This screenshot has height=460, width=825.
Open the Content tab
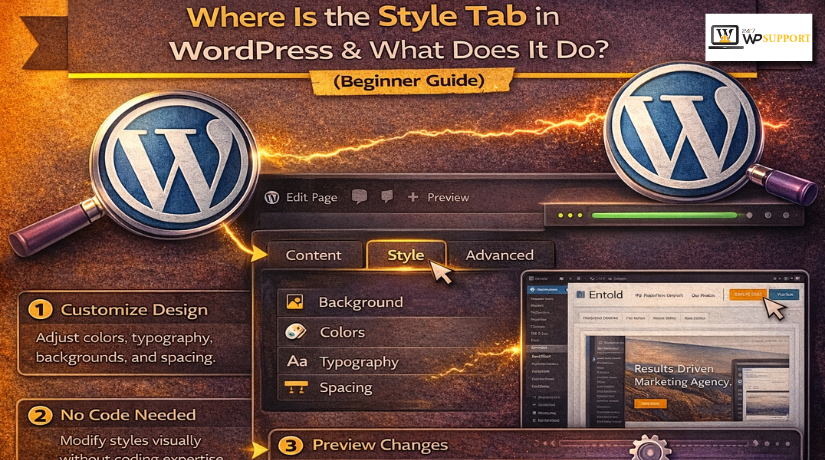[x=313, y=255]
